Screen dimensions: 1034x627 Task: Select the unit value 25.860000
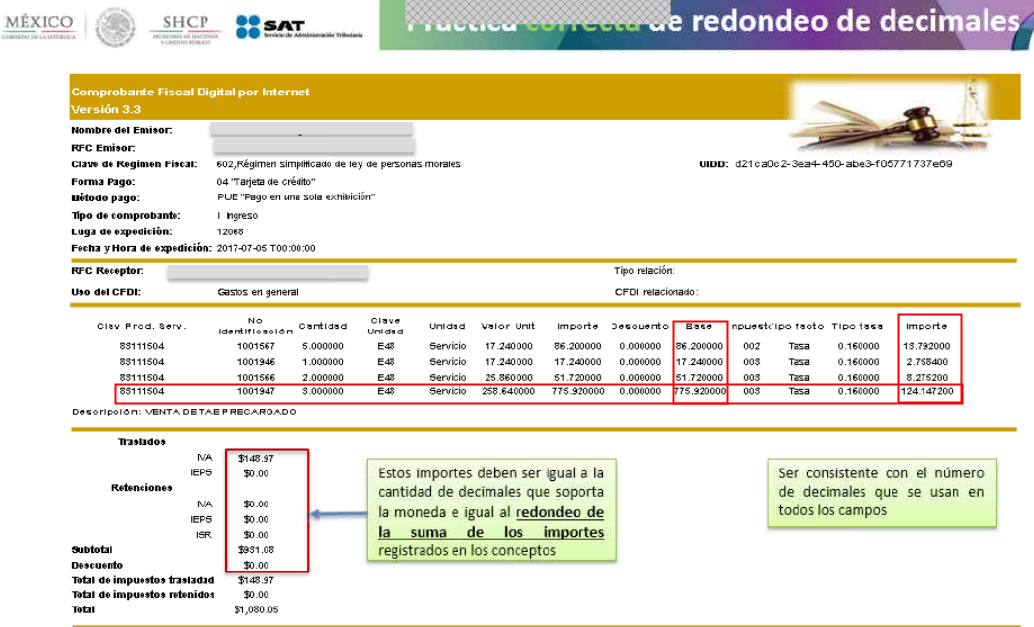point(509,378)
